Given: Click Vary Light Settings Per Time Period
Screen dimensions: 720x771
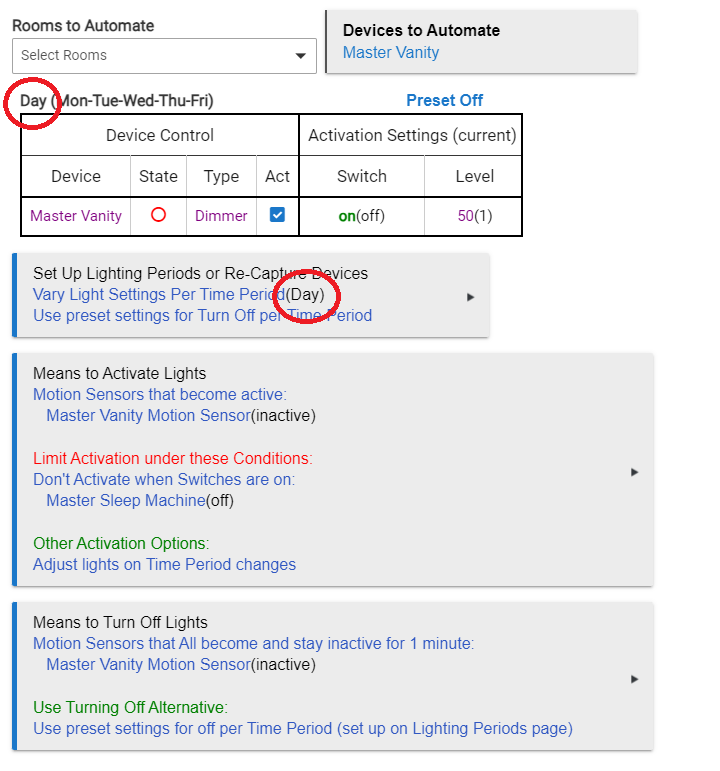Looking at the screenshot, I should click(158, 294).
